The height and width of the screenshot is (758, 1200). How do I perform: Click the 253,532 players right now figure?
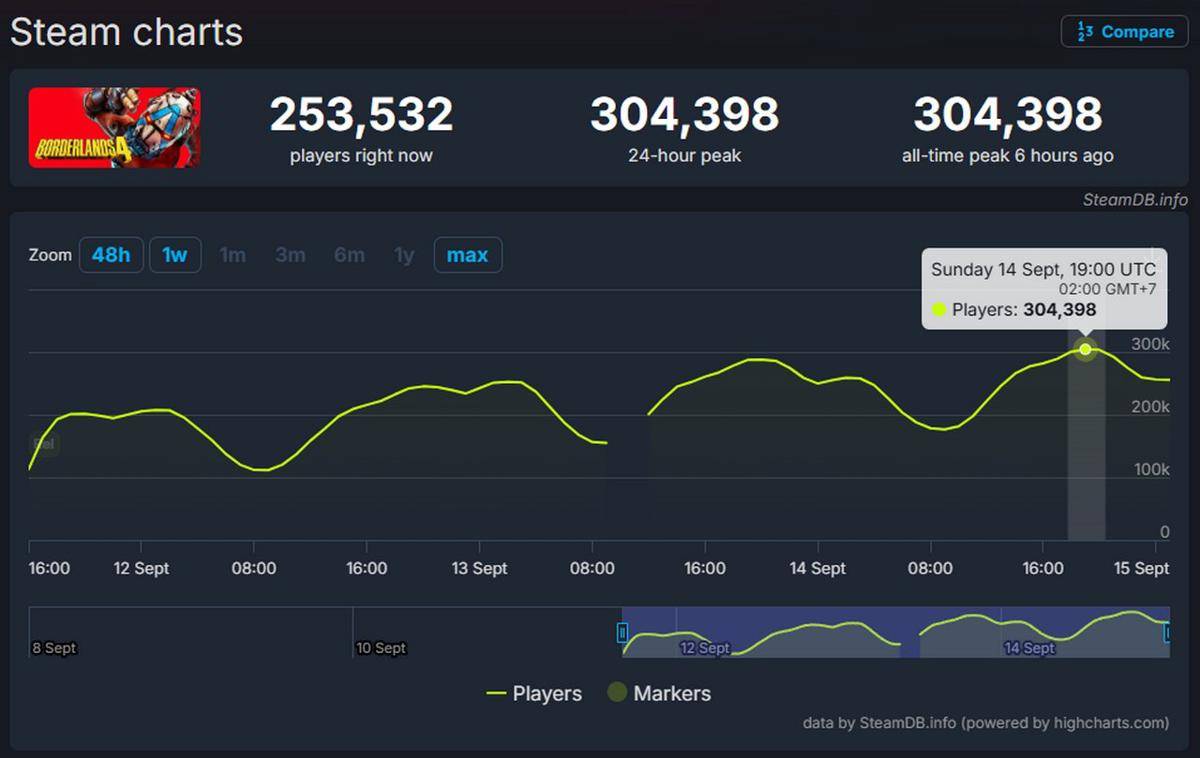[x=361, y=115]
